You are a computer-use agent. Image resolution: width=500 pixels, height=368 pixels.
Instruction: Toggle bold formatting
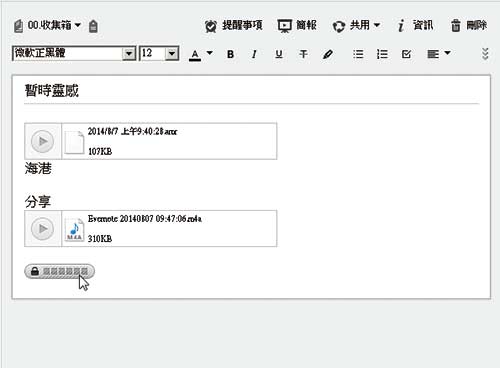pos(230,54)
